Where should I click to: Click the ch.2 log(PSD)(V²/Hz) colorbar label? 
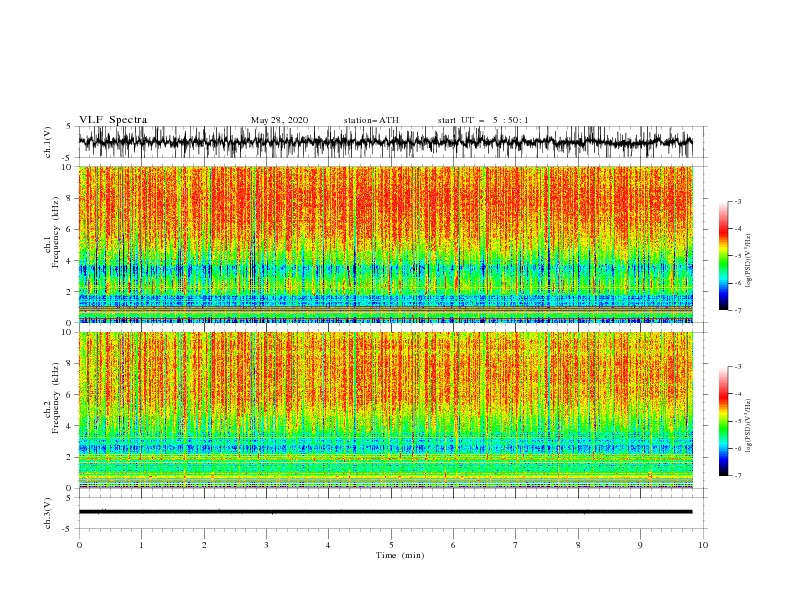(x=749, y=426)
